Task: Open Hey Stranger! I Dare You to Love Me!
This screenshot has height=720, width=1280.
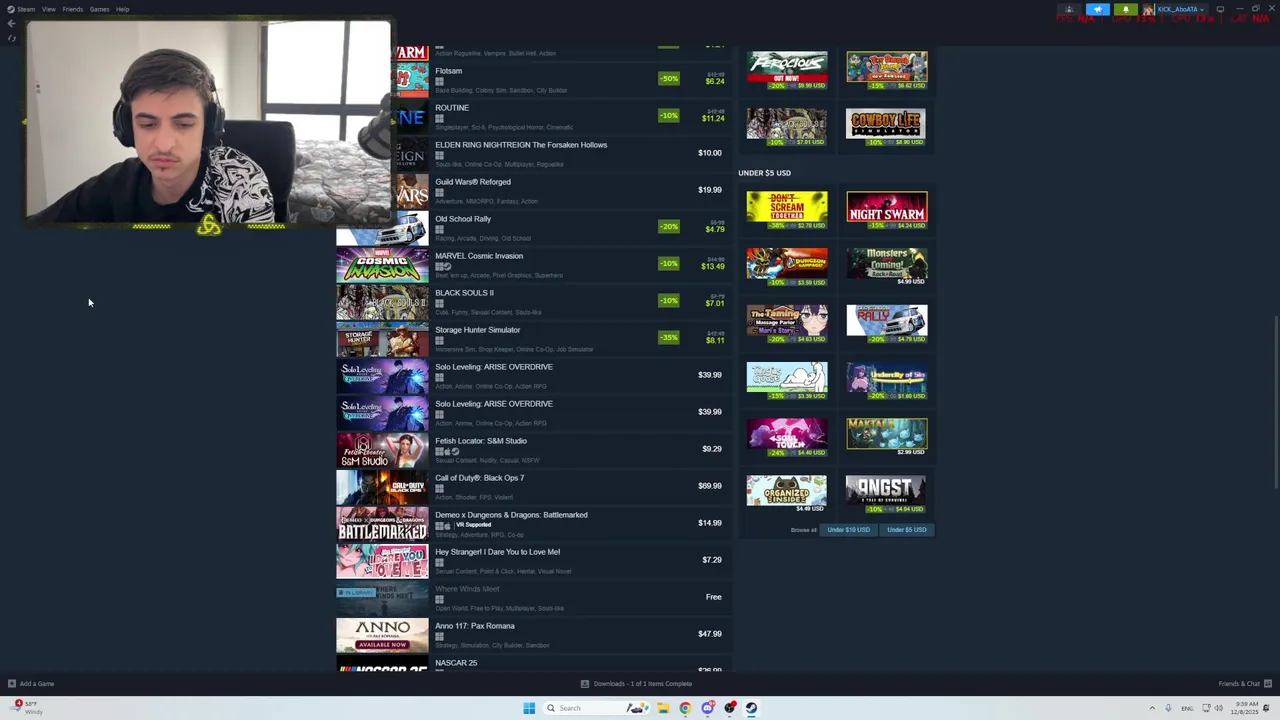Action: point(533,560)
